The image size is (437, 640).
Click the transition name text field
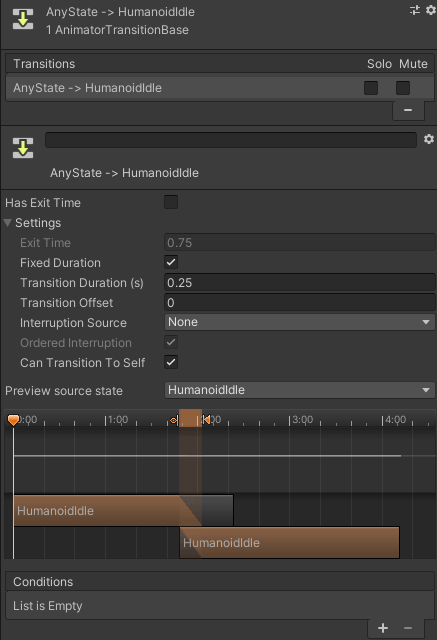(x=231, y=140)
